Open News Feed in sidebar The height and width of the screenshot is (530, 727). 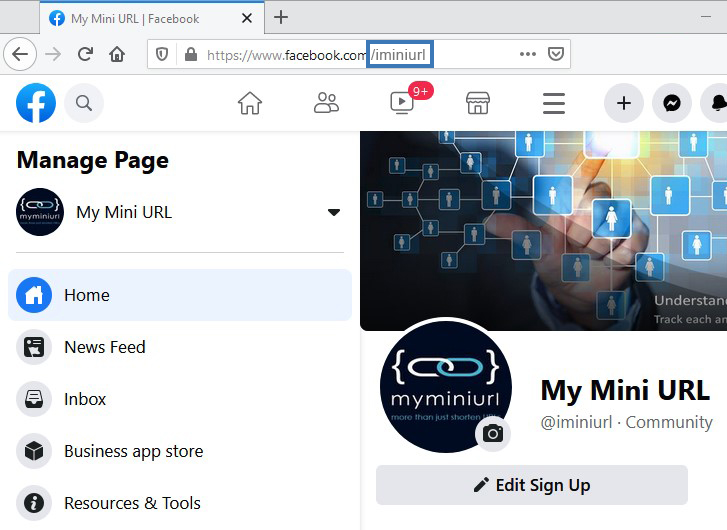pyautogui.click(x=180, y=347)
